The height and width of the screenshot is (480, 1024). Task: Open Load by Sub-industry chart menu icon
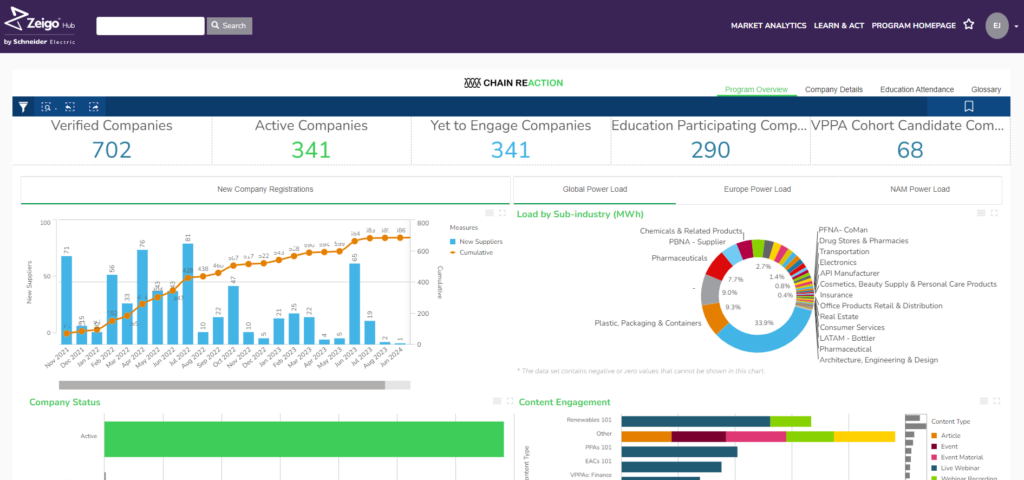point(981,213)
